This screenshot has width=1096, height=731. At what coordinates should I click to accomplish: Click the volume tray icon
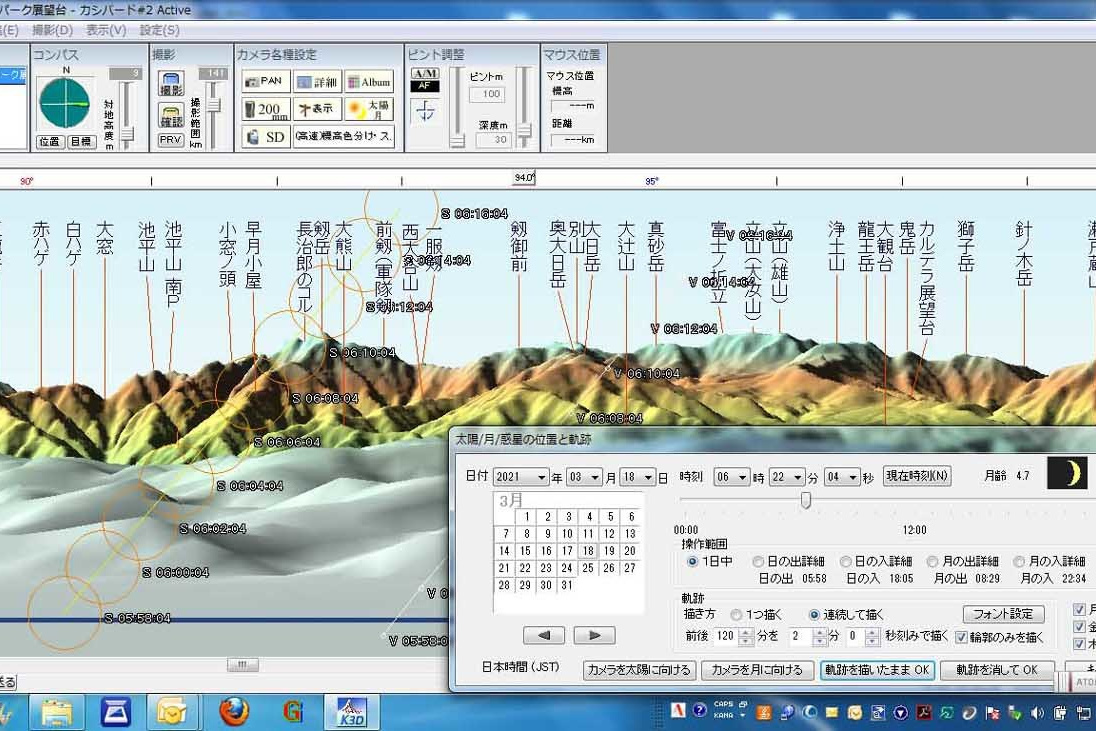pos(1037,713)
